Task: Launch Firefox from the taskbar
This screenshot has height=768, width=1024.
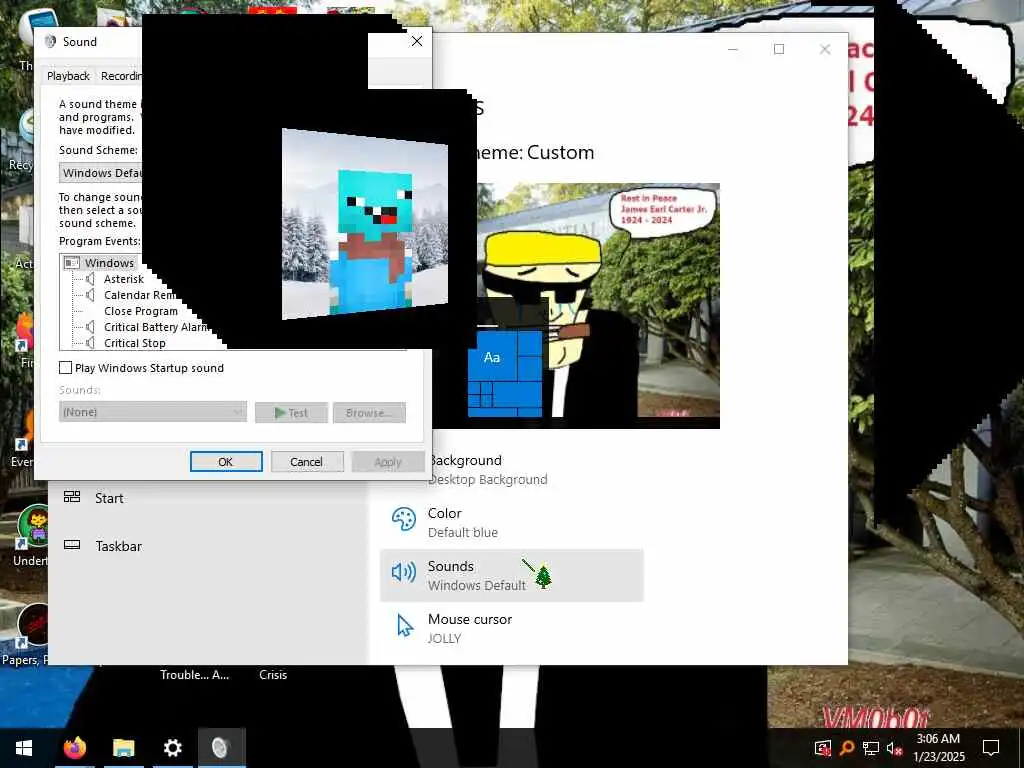Action: pyautogui.click(x=74, y=748)
